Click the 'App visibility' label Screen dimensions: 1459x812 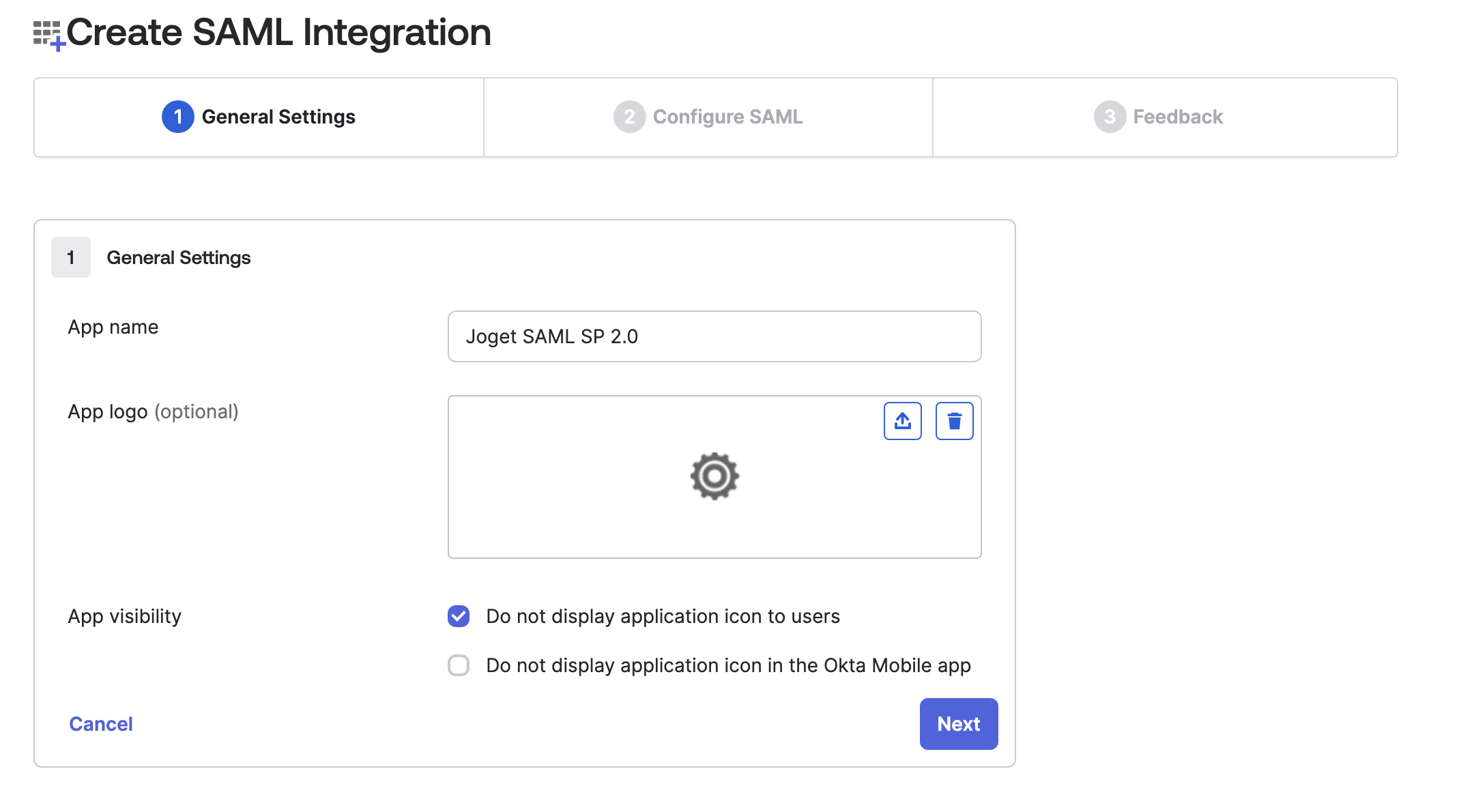125,617
